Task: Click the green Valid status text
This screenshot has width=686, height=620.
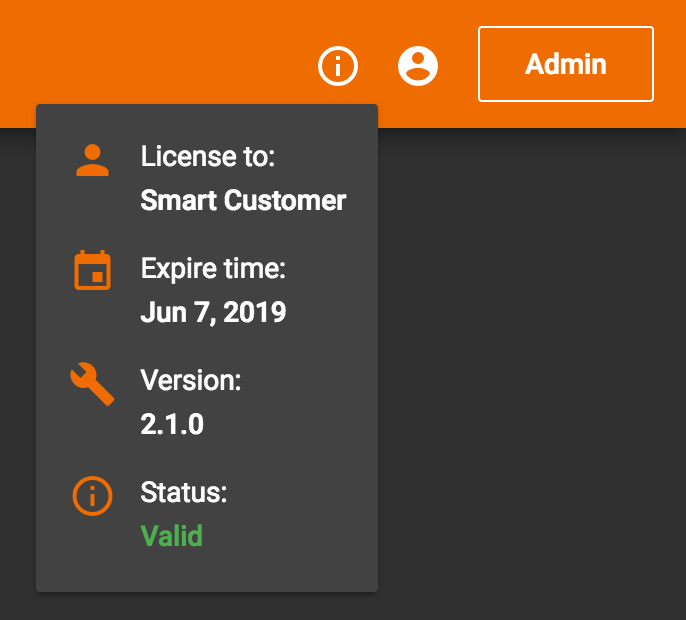Action: (172, 536)
